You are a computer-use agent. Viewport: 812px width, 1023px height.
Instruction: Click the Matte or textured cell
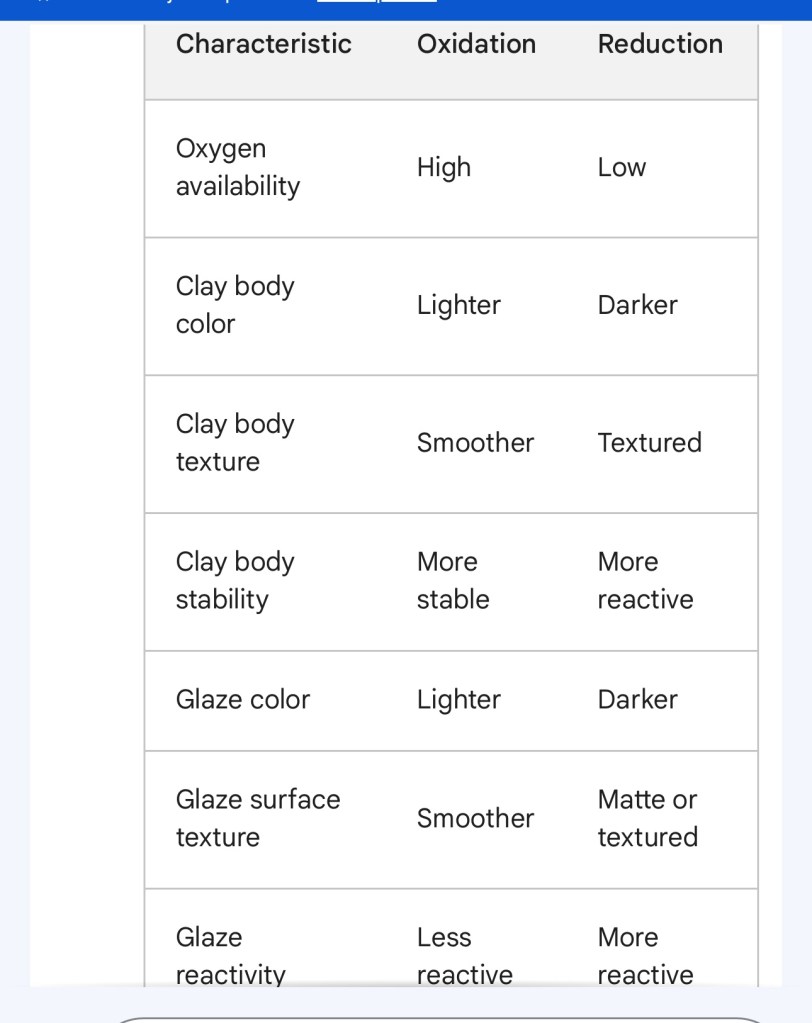(x=648, y=818)
